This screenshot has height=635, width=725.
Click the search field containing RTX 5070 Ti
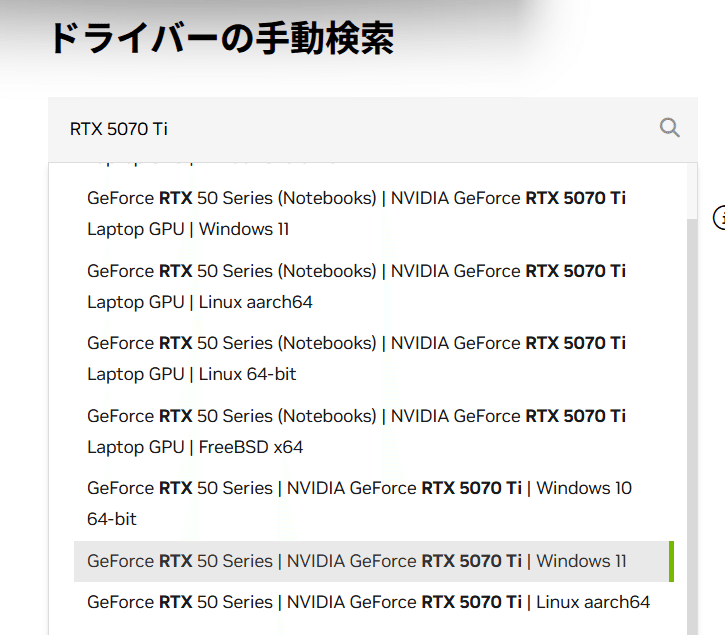click(x=373, y=129)
